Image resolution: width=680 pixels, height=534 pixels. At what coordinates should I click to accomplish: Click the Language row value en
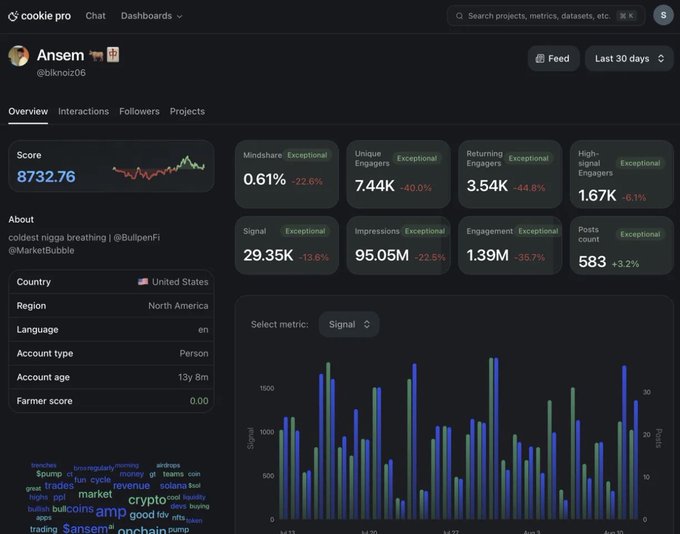click(203, 330)
